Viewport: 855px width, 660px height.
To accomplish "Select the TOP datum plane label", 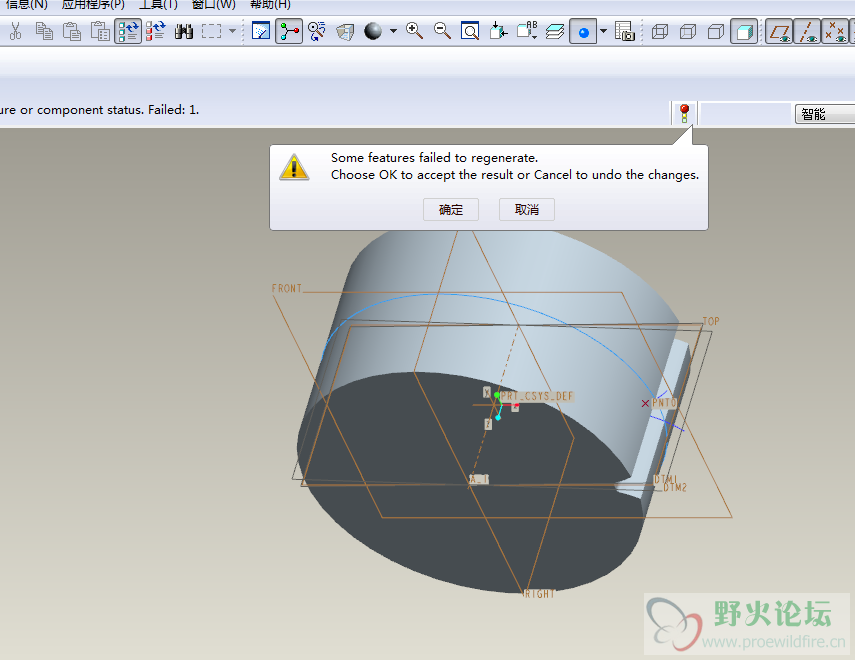I will pyautogui.click(x=711, y=321).
